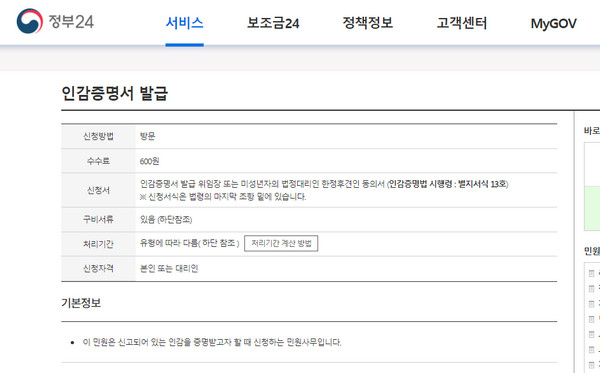The width and height of the screenshot is (600, 373).
Task: Click the 인감증명서 발급 page heading
Action: (114, 93)
